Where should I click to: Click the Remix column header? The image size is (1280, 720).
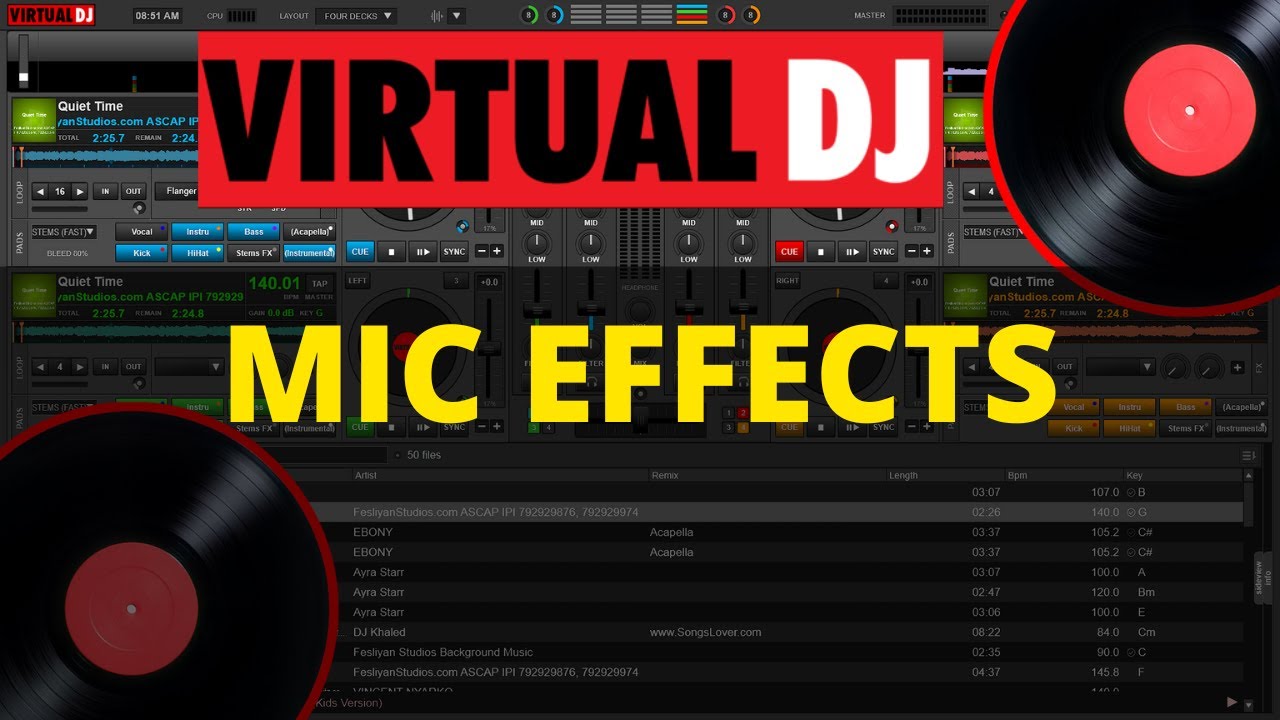coord(664,475)
